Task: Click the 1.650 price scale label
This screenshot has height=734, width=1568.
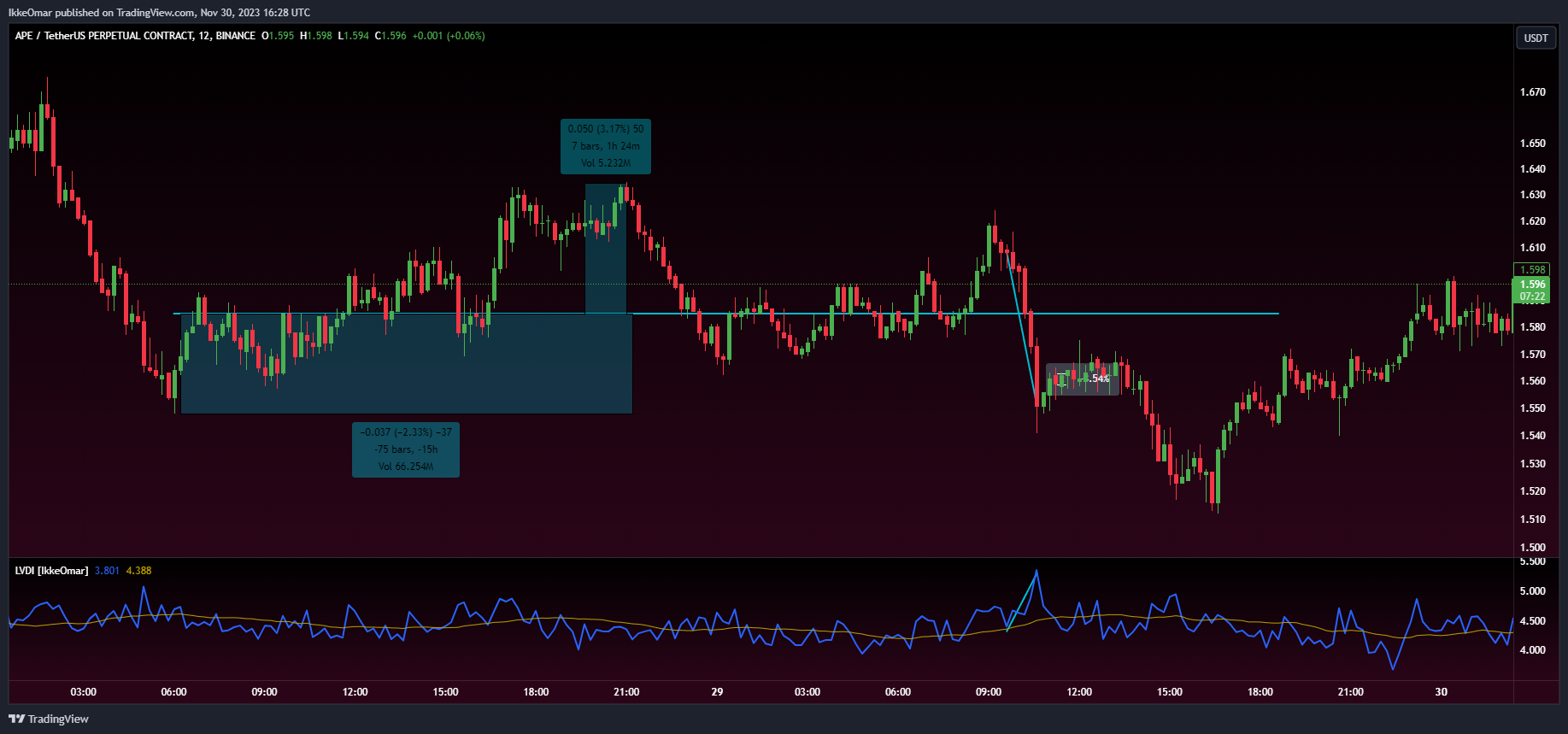Action: pyautogui.click(x=1532, y=144)
